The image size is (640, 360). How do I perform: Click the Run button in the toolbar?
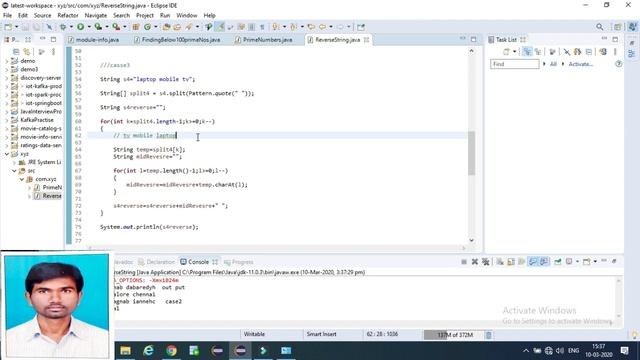tap(80, 27)
